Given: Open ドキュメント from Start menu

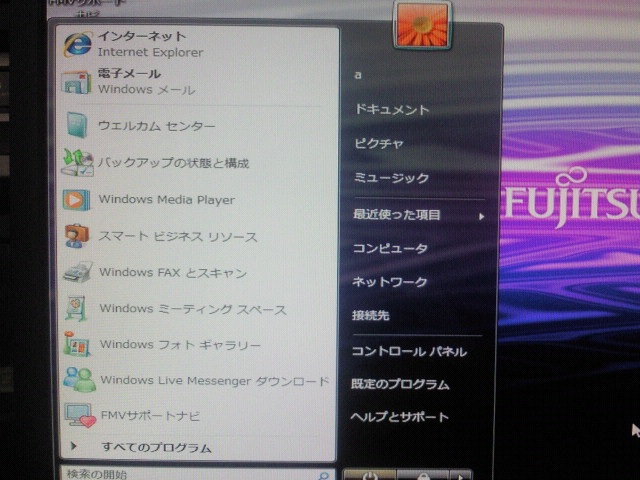Looking at the screenshot, I should (x=392, y=109).
